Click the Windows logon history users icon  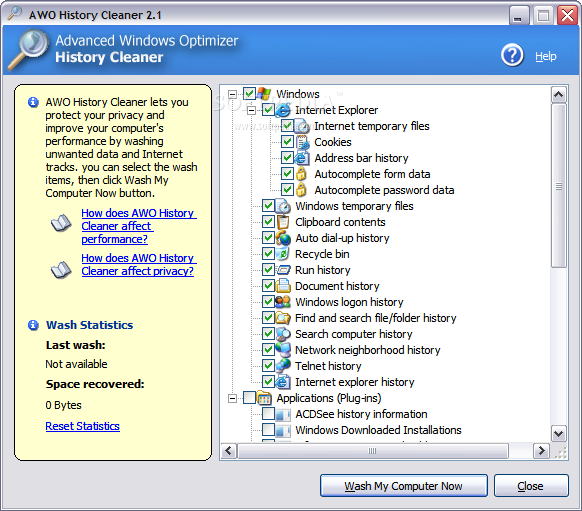tap(283, 302)
